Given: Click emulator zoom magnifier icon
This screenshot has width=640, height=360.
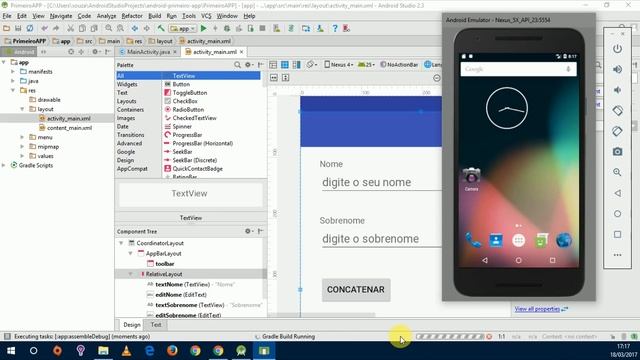Looking at the screenshot, I should click(617, 172).
